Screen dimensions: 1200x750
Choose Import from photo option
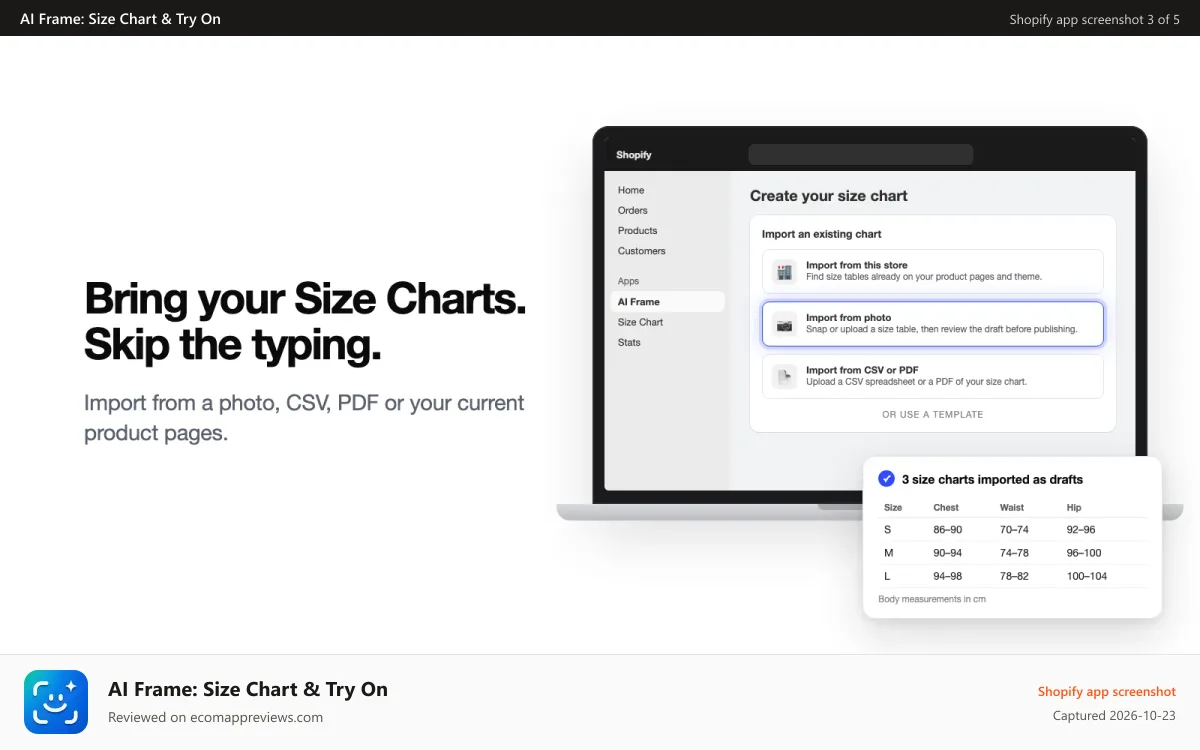[933, 324]
